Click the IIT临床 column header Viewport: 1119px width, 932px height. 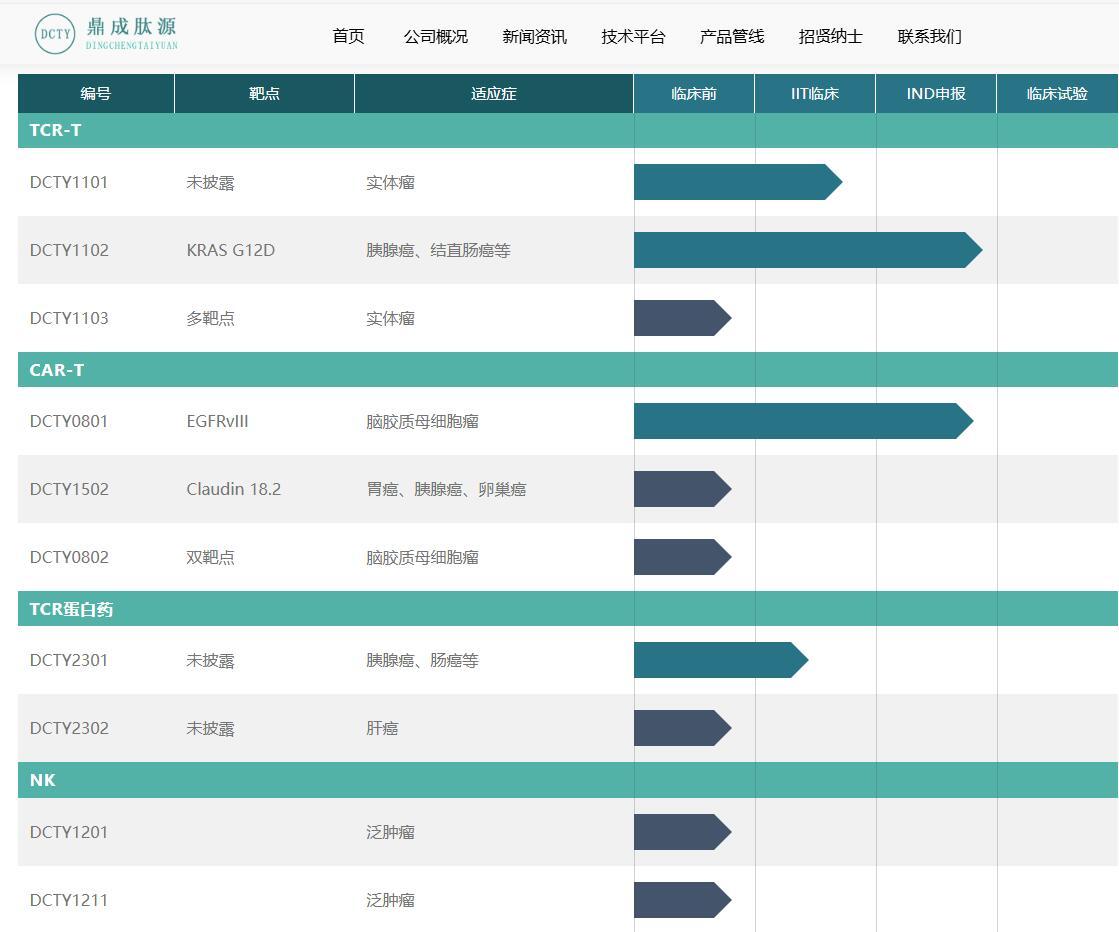[815, 94]
